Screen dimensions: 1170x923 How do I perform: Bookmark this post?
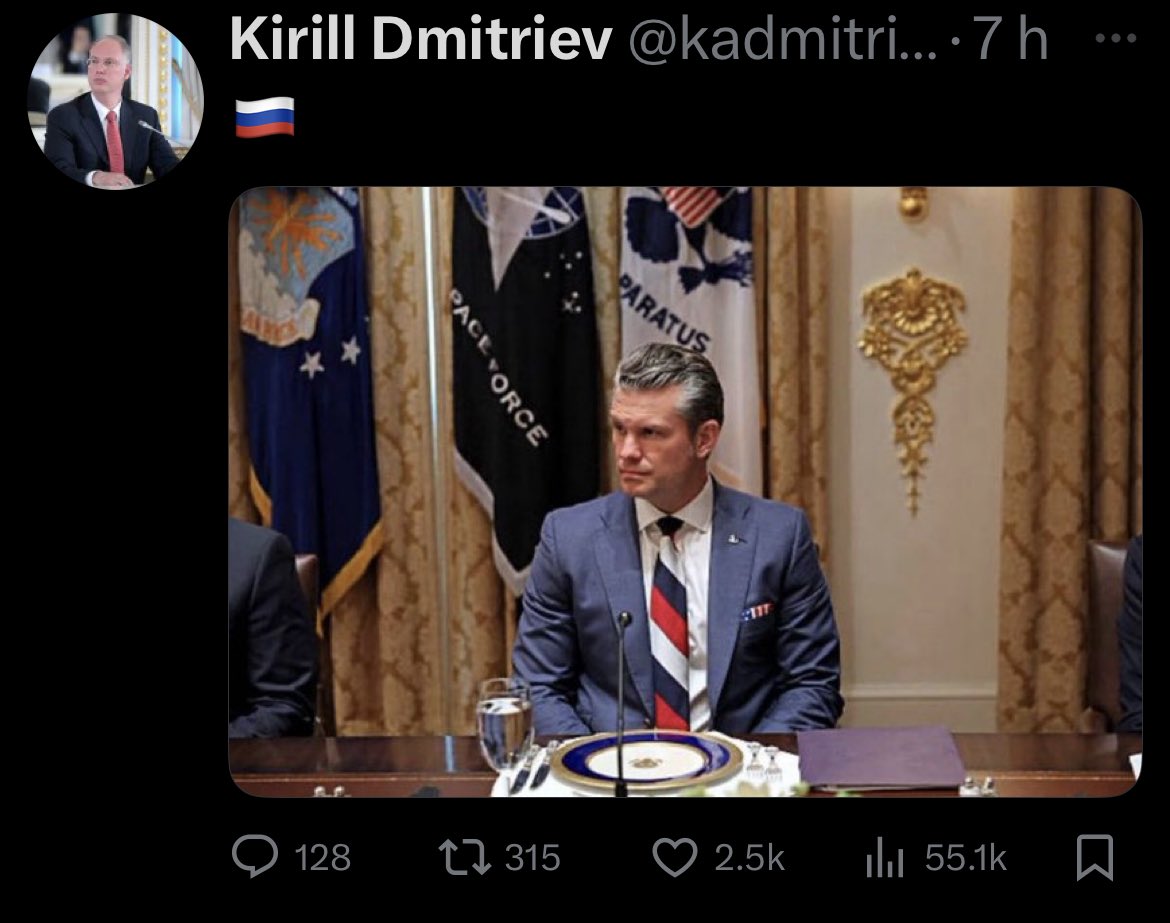(x=1094, y=858)
